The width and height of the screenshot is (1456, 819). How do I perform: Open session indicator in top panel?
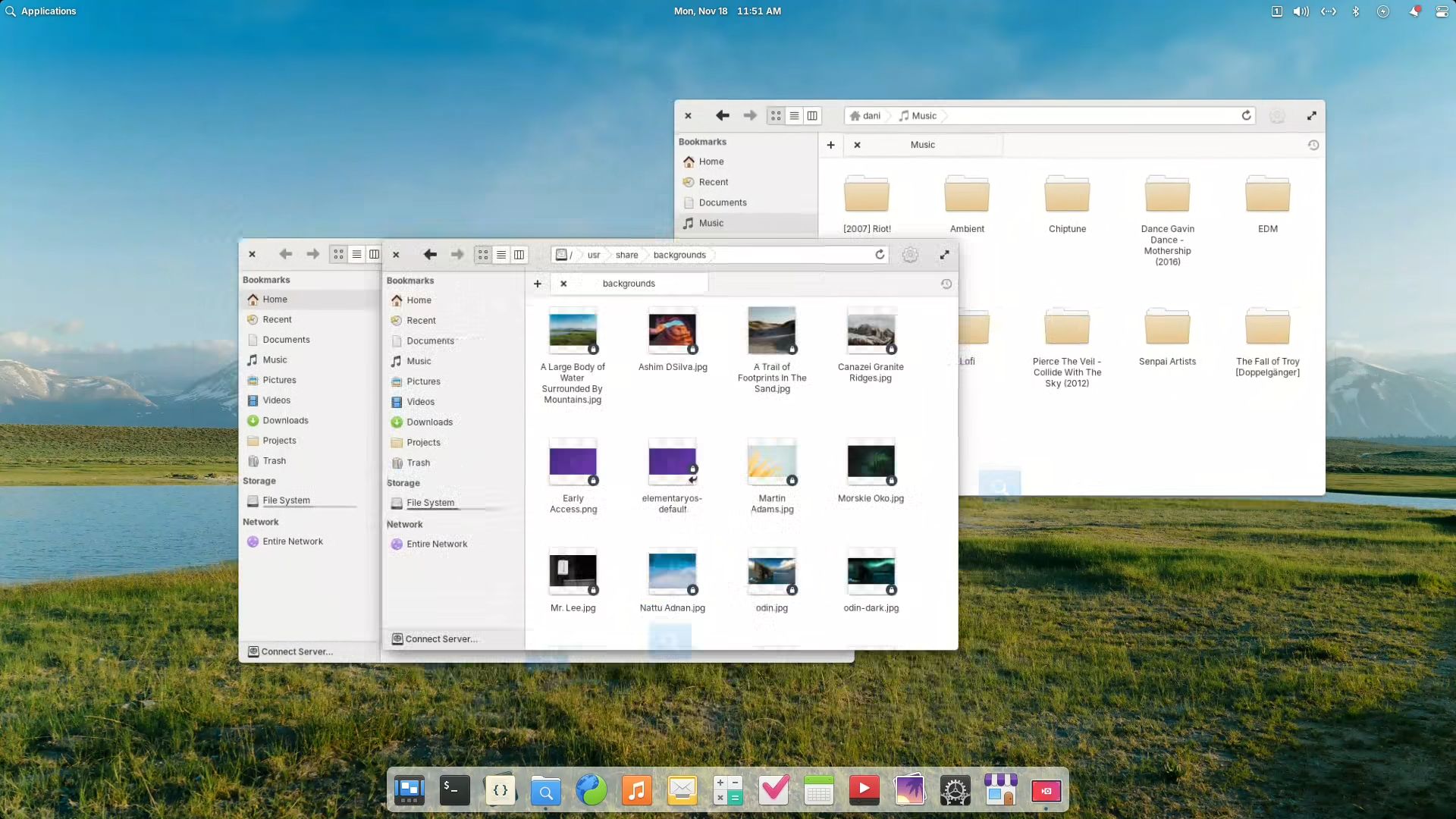click(x=1442, y=11)
